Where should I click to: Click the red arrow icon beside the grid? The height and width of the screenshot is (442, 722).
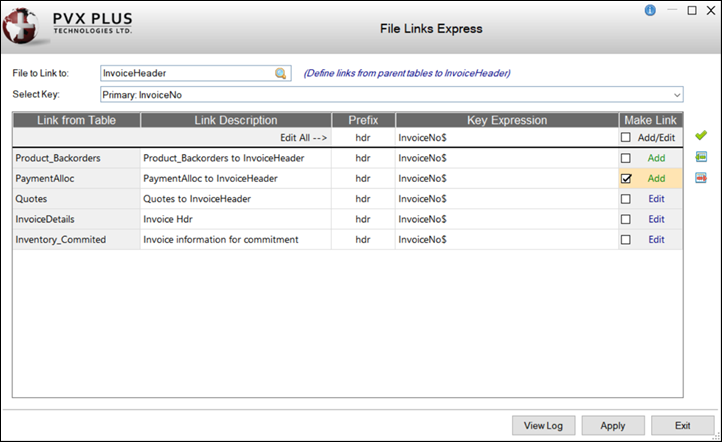click(x=701, y=178)
